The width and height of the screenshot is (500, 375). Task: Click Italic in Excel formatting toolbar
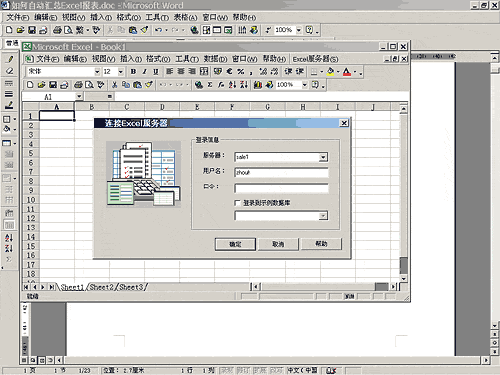144,72
